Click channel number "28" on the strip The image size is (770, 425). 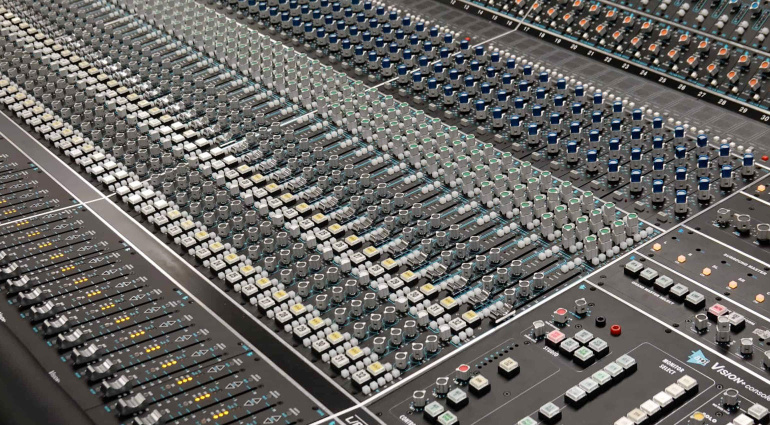(722, 102)
